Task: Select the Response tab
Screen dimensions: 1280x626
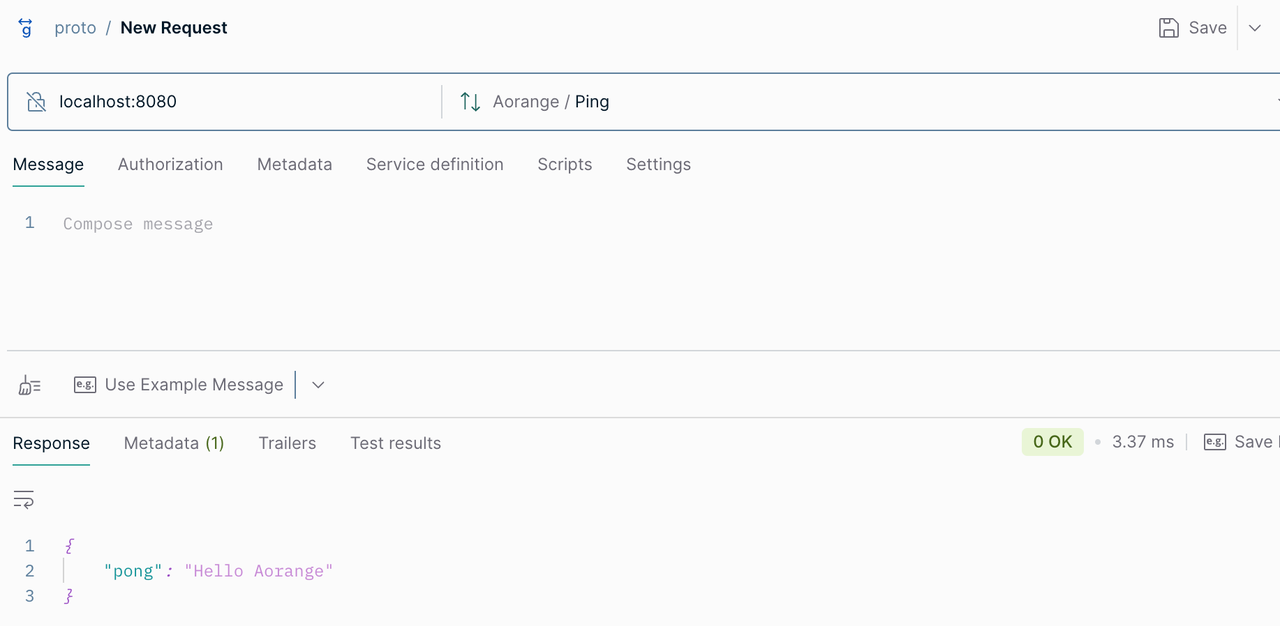Action: (51, 443)
